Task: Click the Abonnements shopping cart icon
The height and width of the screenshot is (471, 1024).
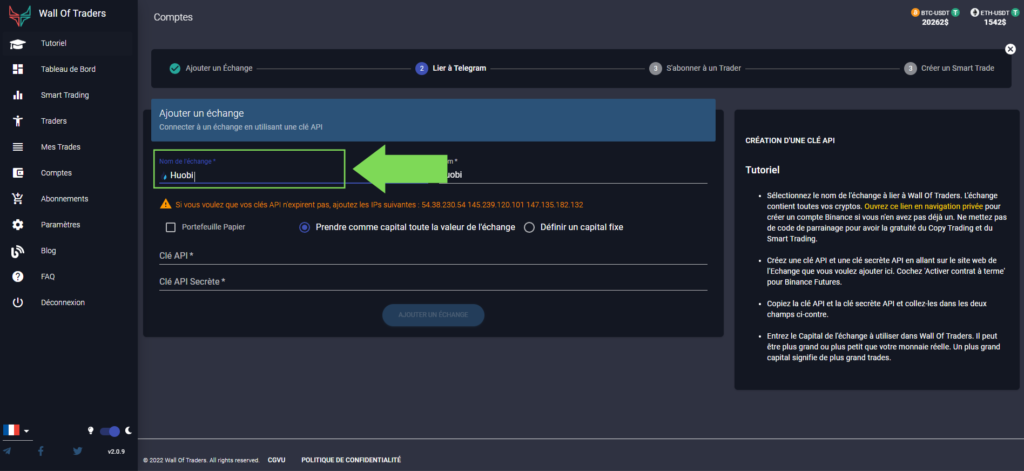Action: click(18, 199)
